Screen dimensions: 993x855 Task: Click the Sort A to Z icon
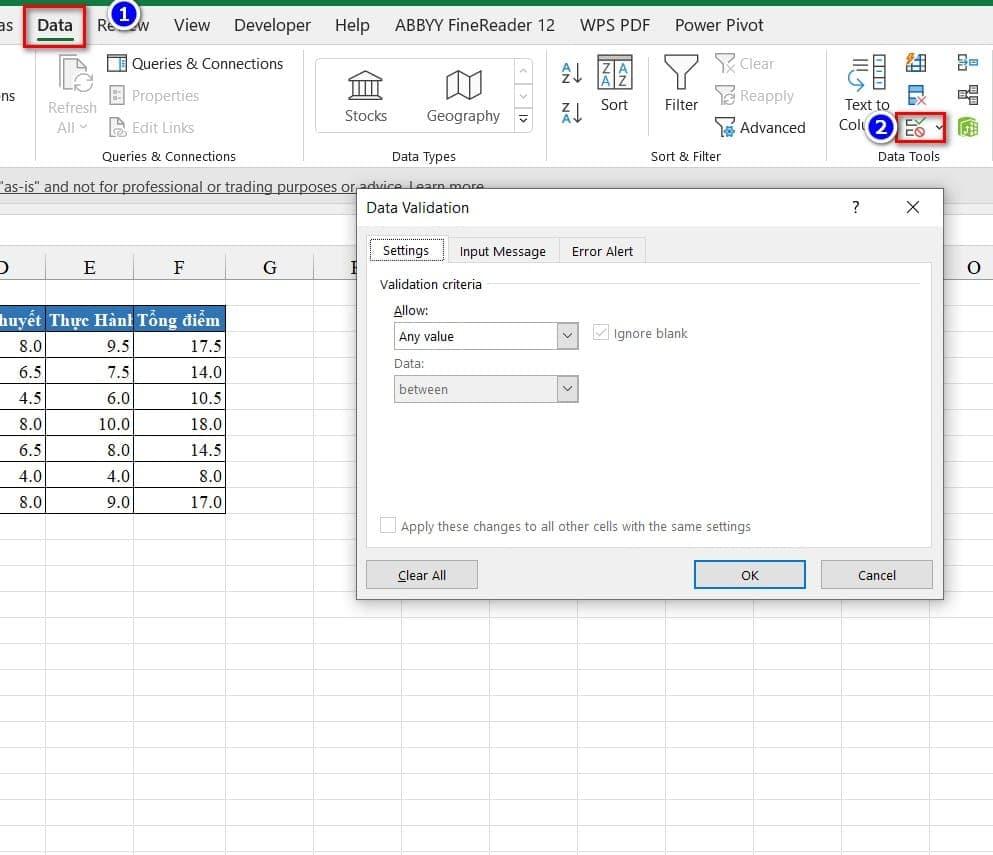pos(572,72)
